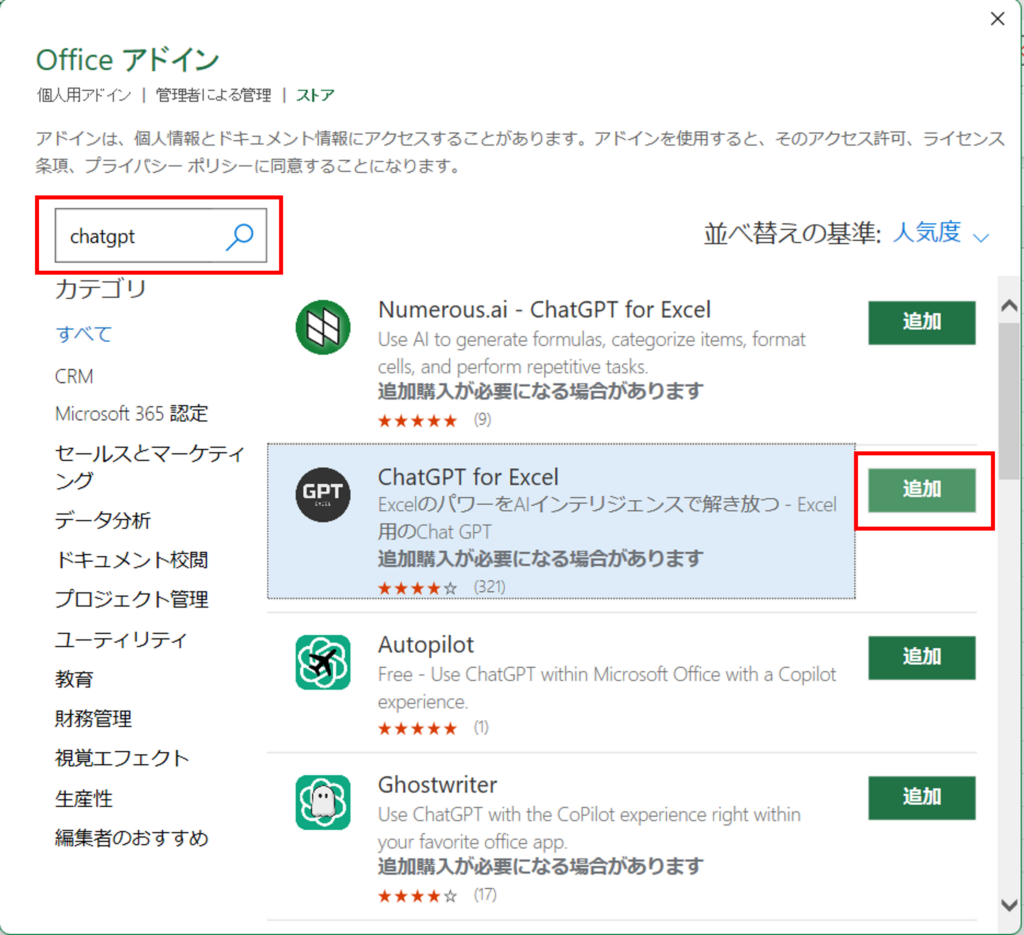The height and width of the screenshot is (935, 1024).
Task: Click the GPT logo for ChatGPT for Excel
Action: (323, 494)
